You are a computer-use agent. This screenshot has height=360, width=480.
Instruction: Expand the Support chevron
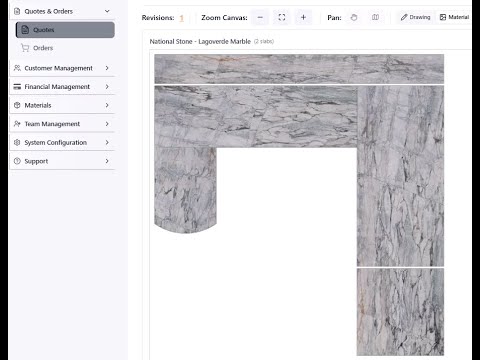point(107,161)
